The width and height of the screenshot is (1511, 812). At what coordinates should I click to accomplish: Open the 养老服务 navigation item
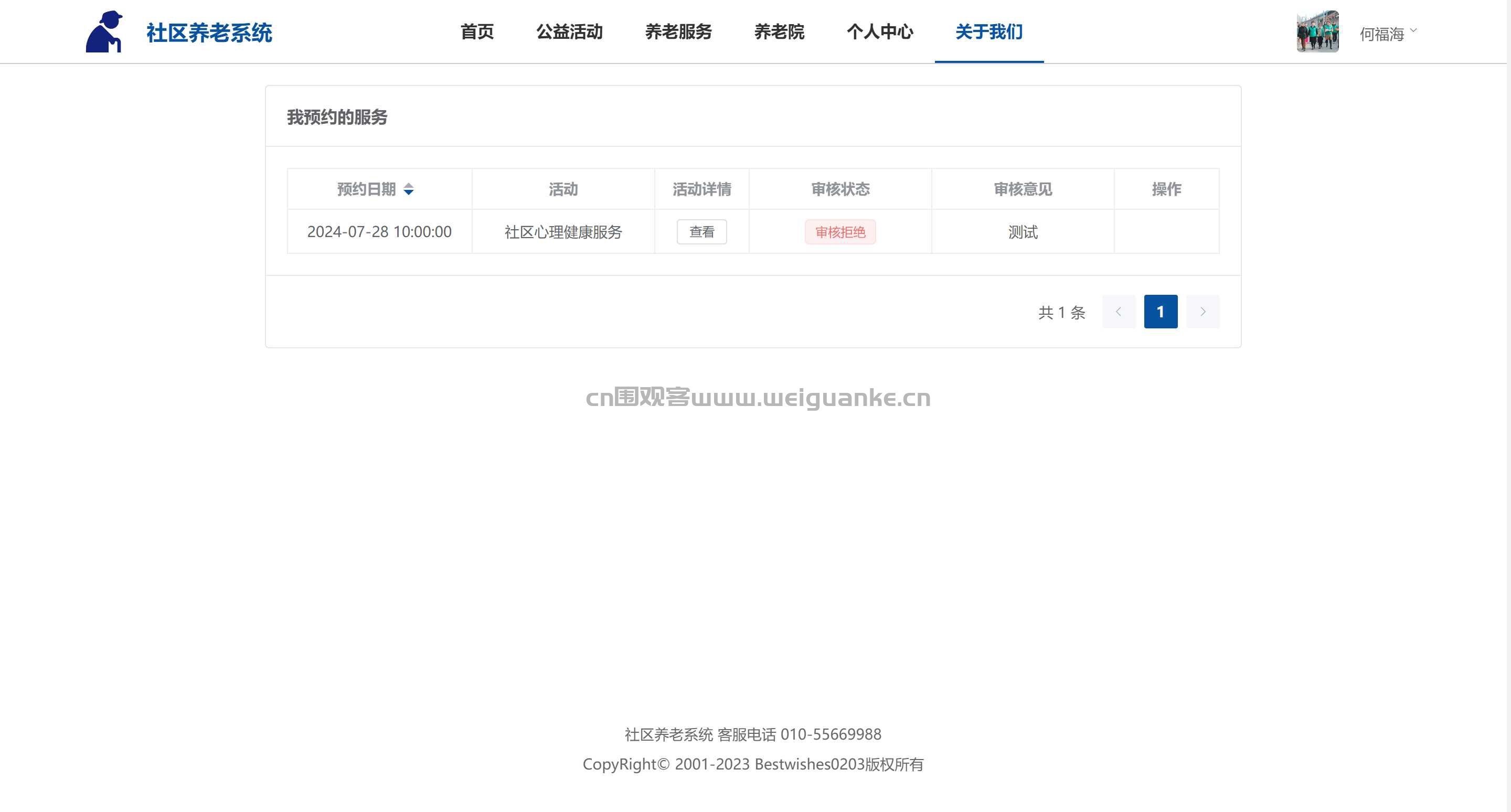[679, 31]
